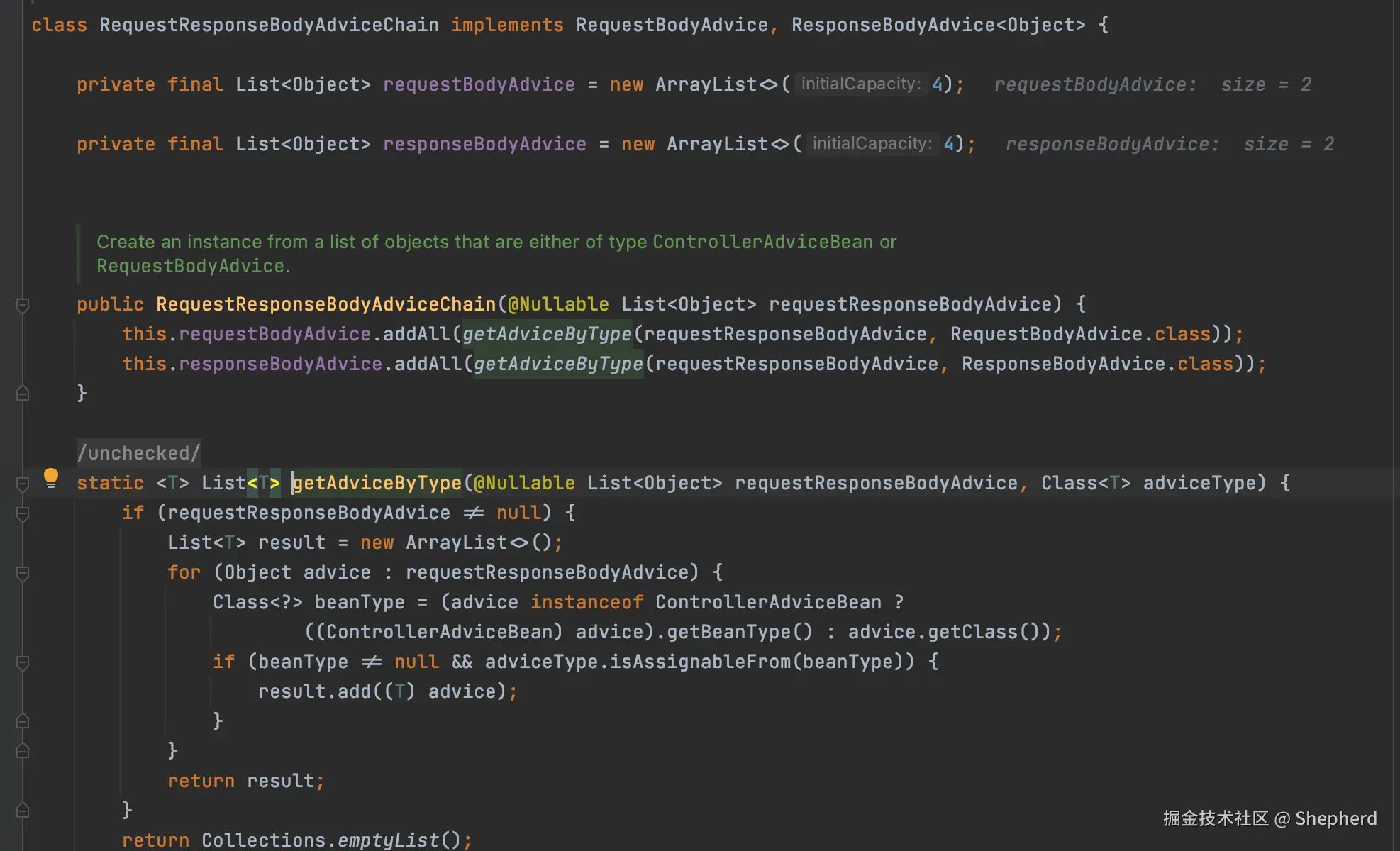This screenshot has height=851, width=1400.
Task: Click initialCapacity hint on responseBodyAdvice line
Action: point(872,144)
